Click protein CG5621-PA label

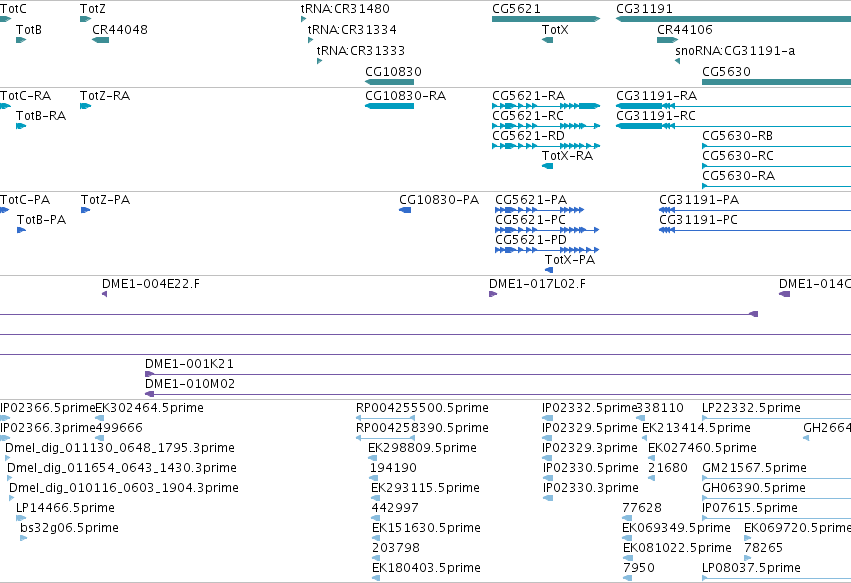531,200
